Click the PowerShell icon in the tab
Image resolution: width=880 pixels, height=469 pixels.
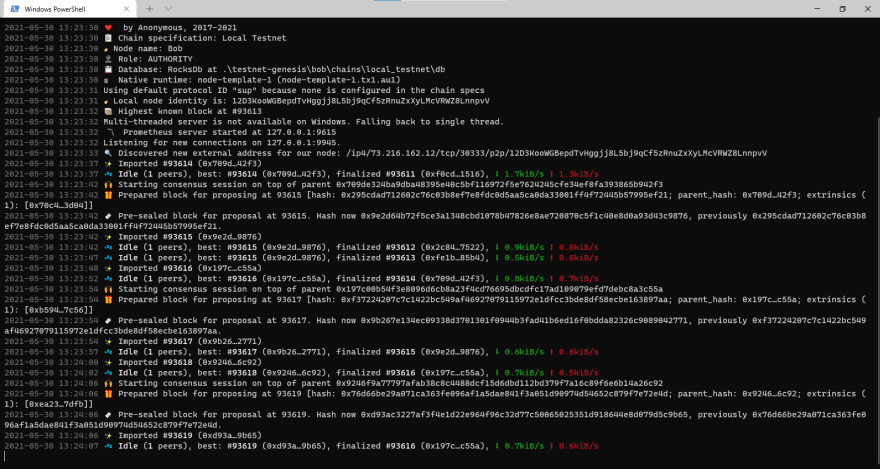point(13,9)
